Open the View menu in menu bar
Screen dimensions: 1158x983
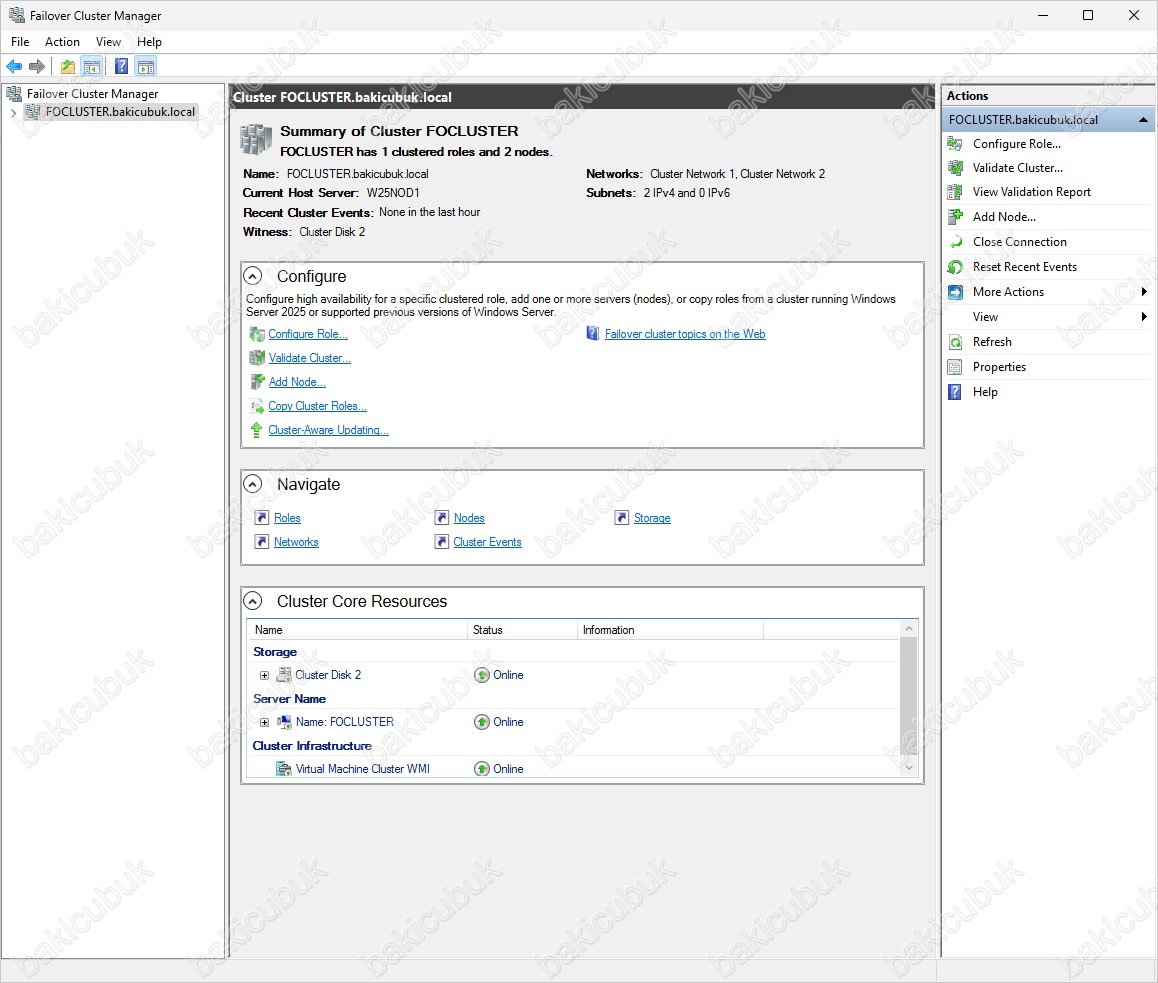tap(109, 42)
